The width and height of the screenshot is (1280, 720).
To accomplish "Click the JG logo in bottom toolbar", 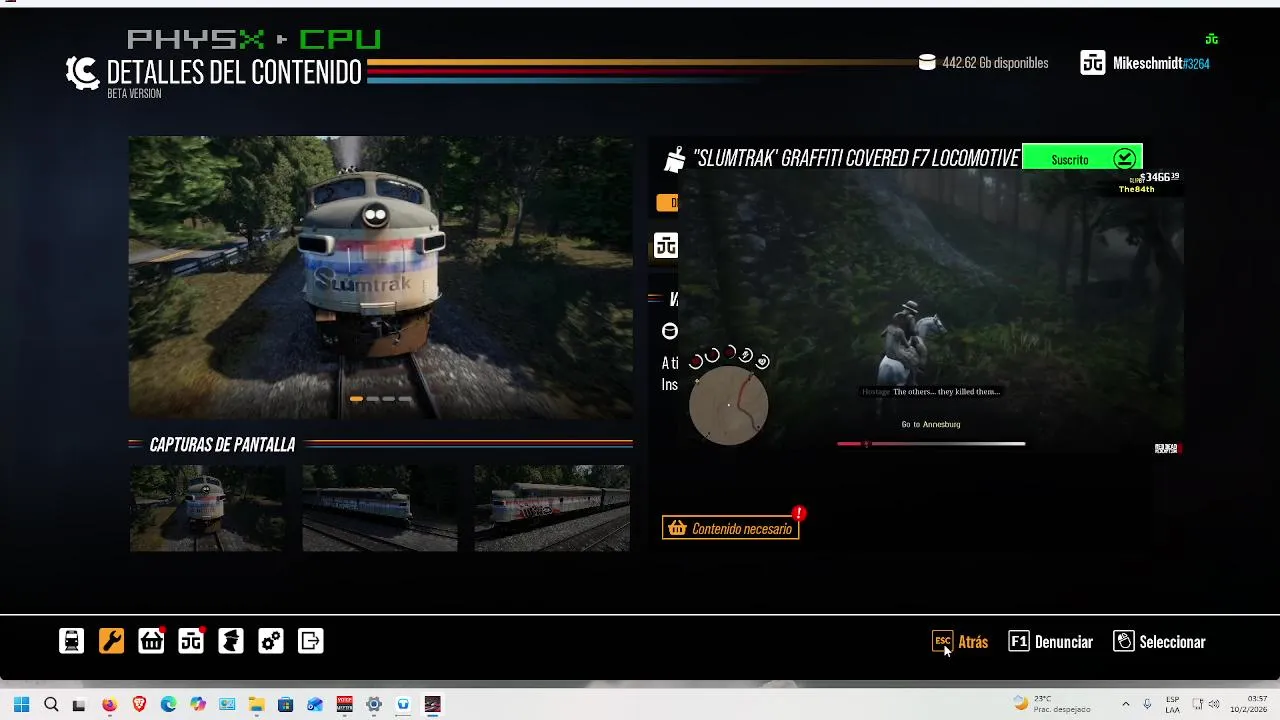I will pyautogui.click(x=191, y=641).
